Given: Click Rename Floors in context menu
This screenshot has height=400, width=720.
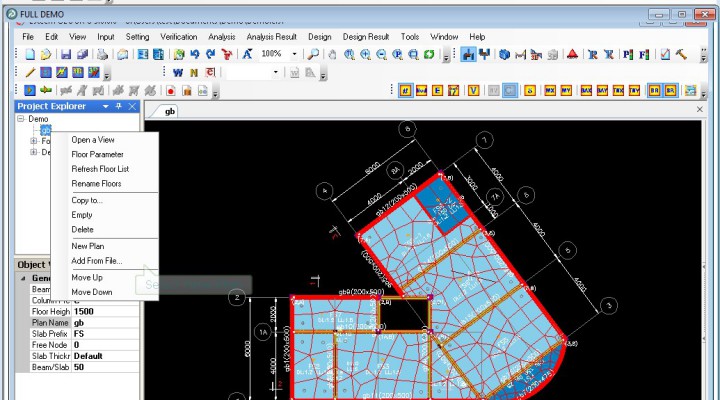Looking at the screenshot, I should coord(96,184).
